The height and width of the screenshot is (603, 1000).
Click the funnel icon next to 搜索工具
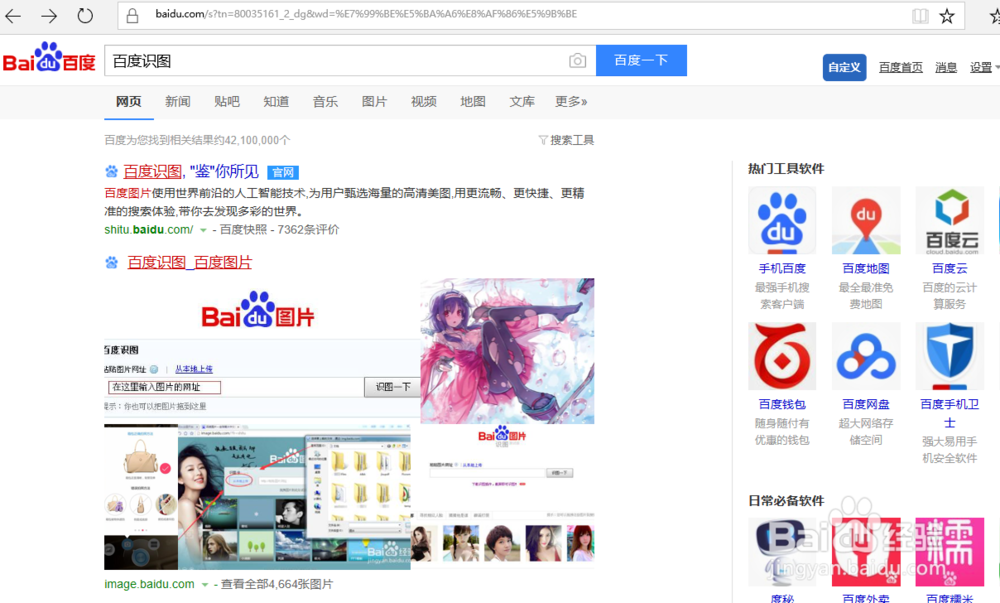click(543, 140)
